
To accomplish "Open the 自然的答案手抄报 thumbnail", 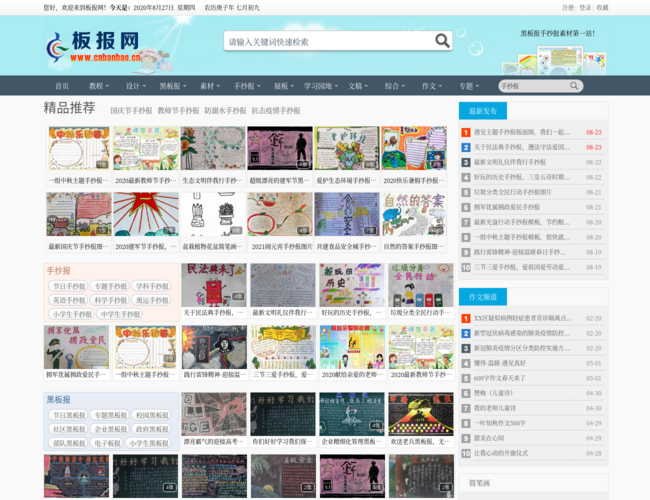I will click(x=414, y=214).
